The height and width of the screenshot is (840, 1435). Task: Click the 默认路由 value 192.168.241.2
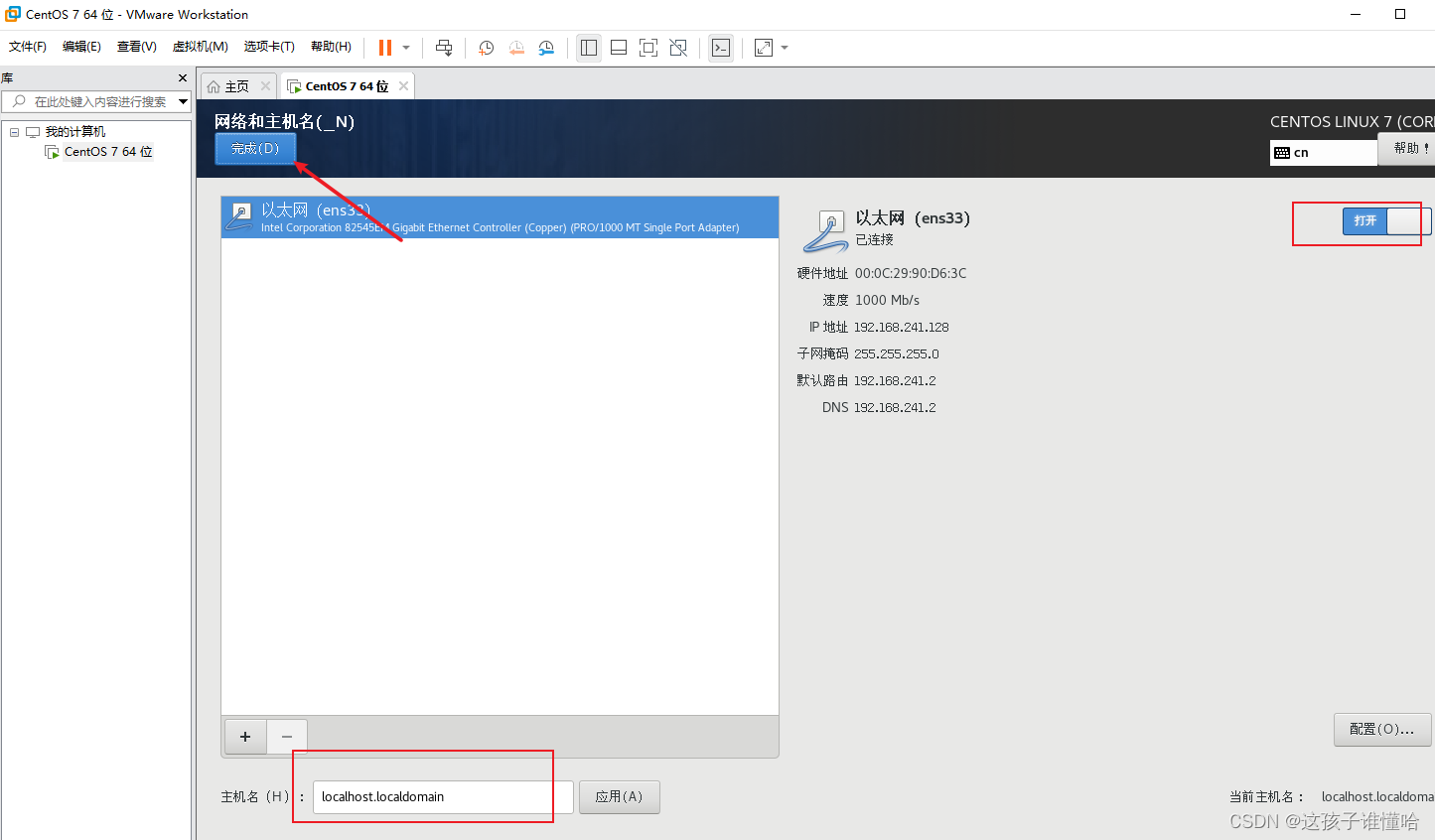coord(895,380)
